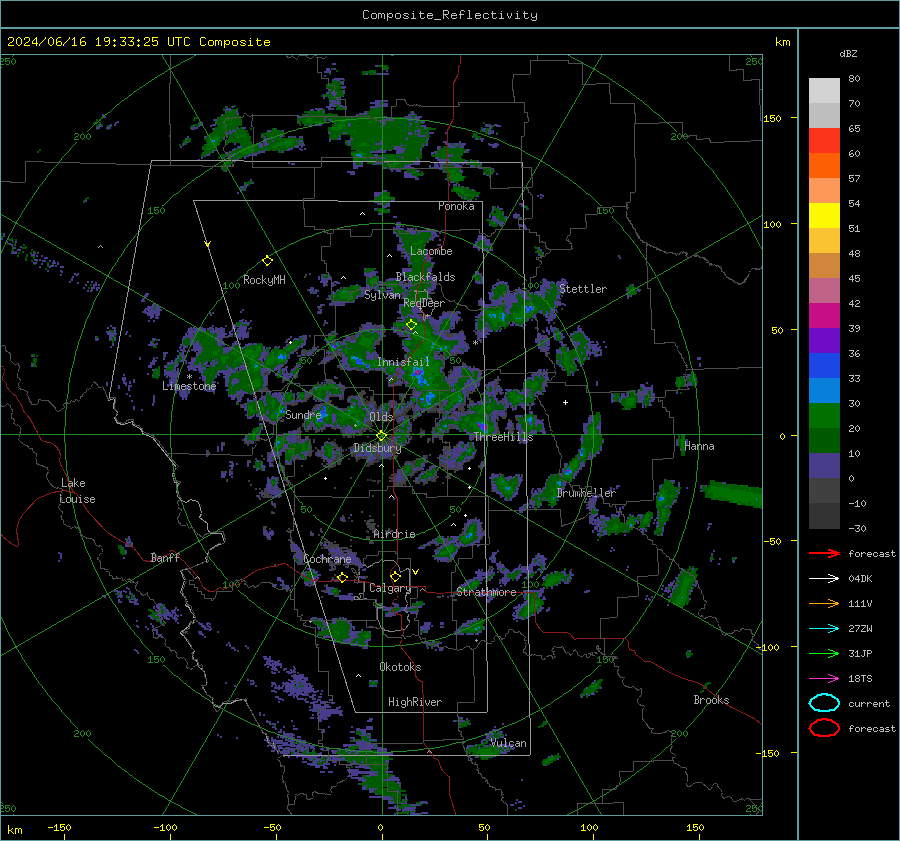The height and width of the screenshot is (841, 900).
Task: Click the Sylvan label
Action: (x=382, y=295)
